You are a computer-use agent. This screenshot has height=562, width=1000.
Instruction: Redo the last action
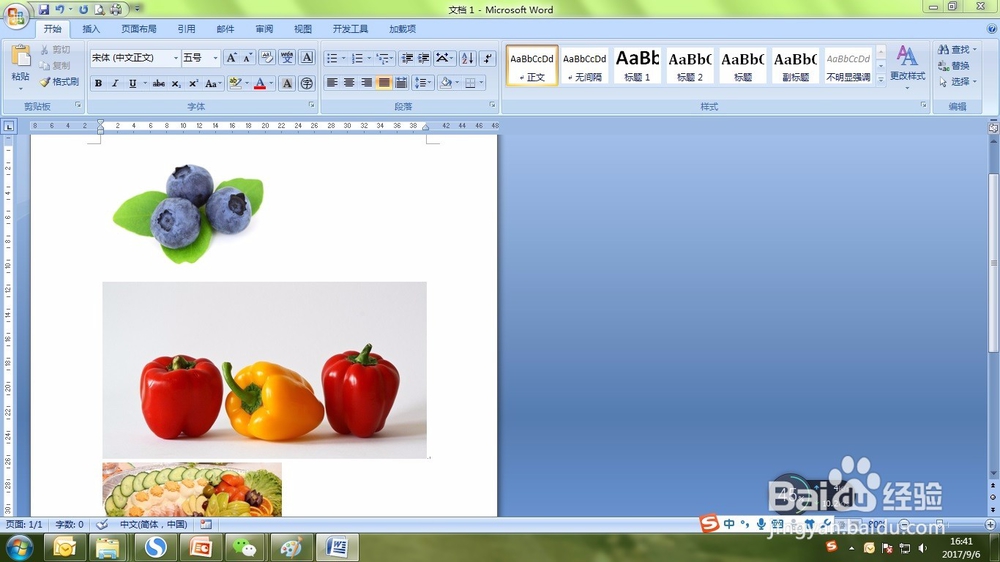point(84,10)
